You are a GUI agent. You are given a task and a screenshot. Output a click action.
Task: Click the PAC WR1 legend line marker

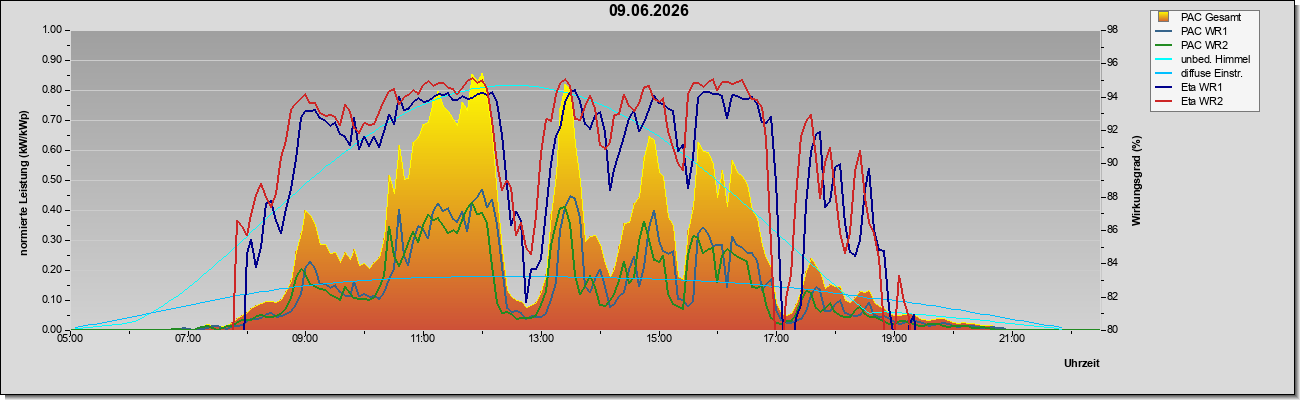tap(1164, 31)
